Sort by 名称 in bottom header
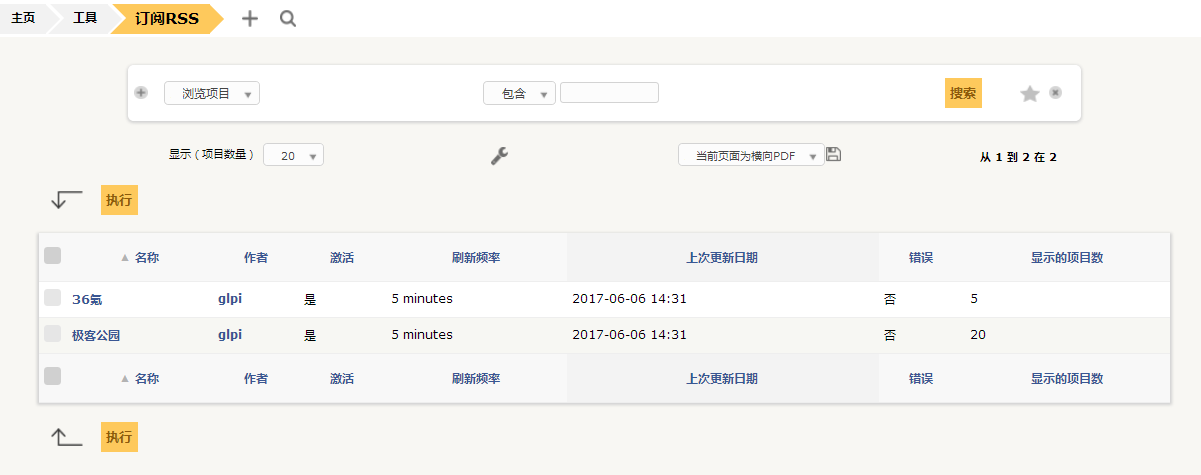1201x475 pixels. click(x=146, y=379)
